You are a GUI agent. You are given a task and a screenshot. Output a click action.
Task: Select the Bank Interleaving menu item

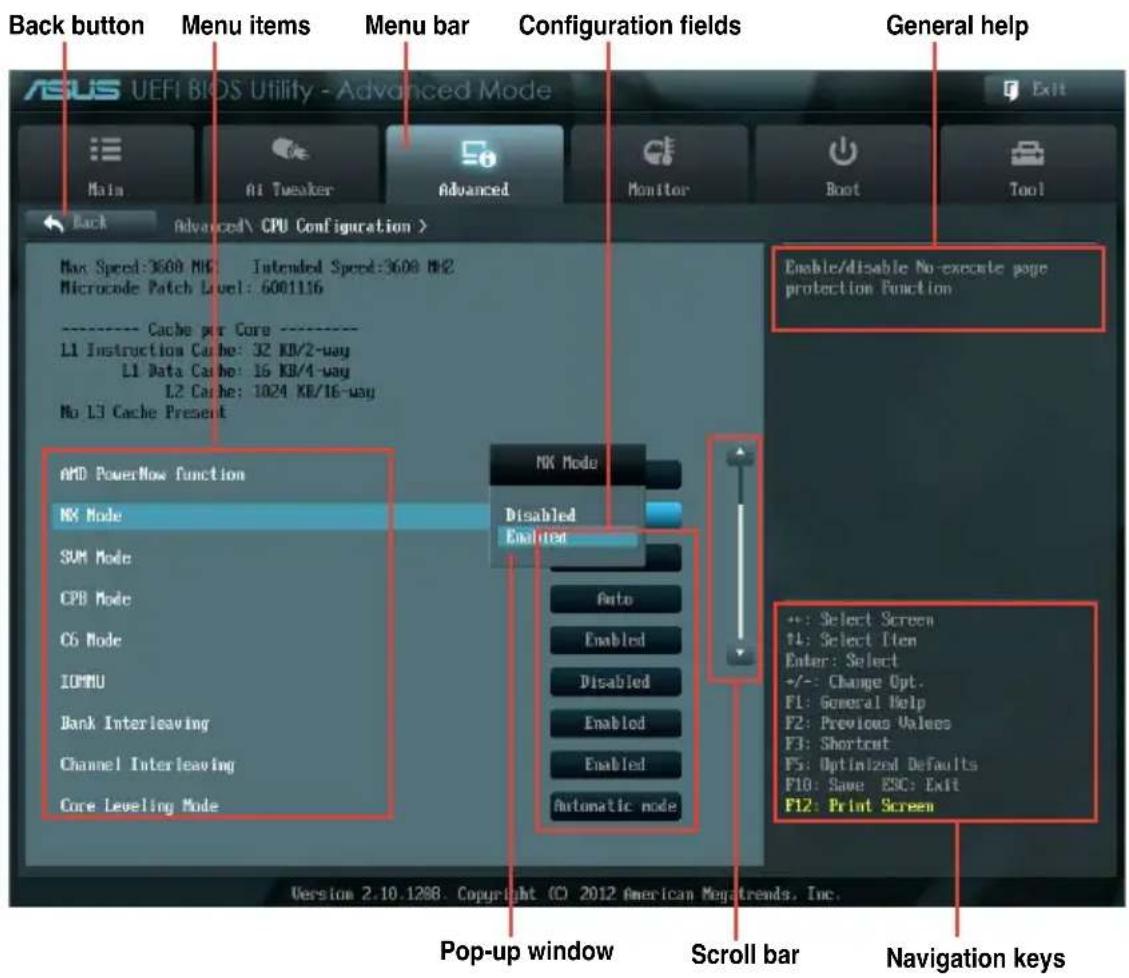(135, 723)
